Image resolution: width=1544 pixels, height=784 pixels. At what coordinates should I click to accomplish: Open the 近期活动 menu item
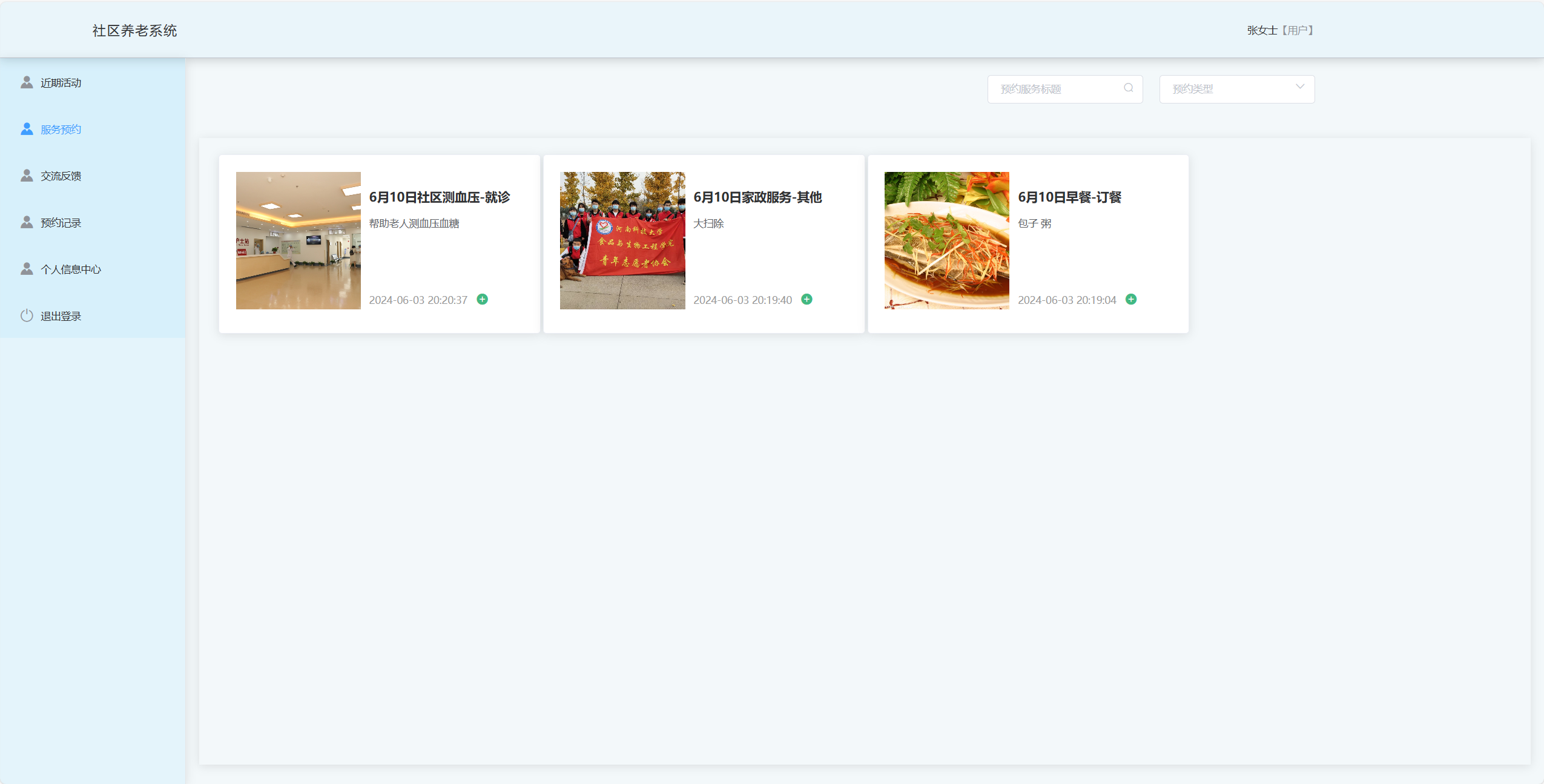click(x=61, y=82)
